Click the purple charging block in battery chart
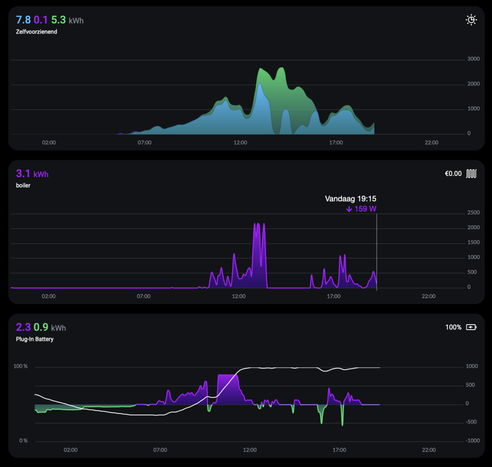This screenshot has height=467, width=492. (x=228, y=389)
